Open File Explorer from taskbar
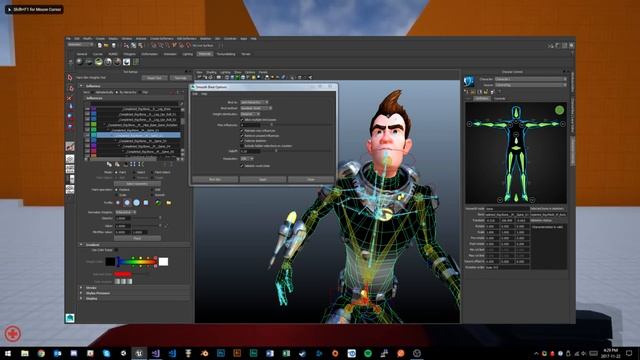Viewport: 640px width, 360px height. (x=24, y=353)
